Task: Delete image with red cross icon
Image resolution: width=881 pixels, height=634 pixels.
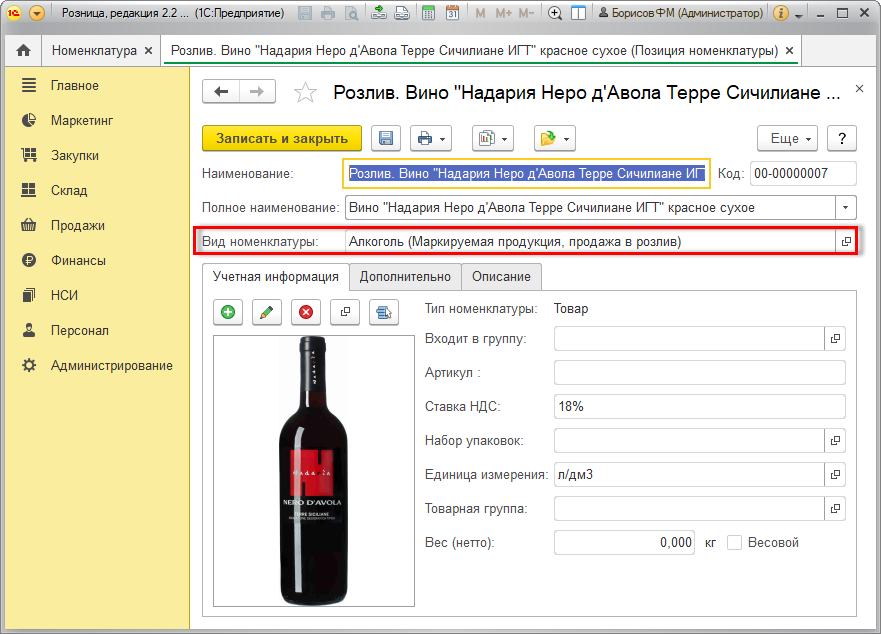Action: click(x=305, y=312)
